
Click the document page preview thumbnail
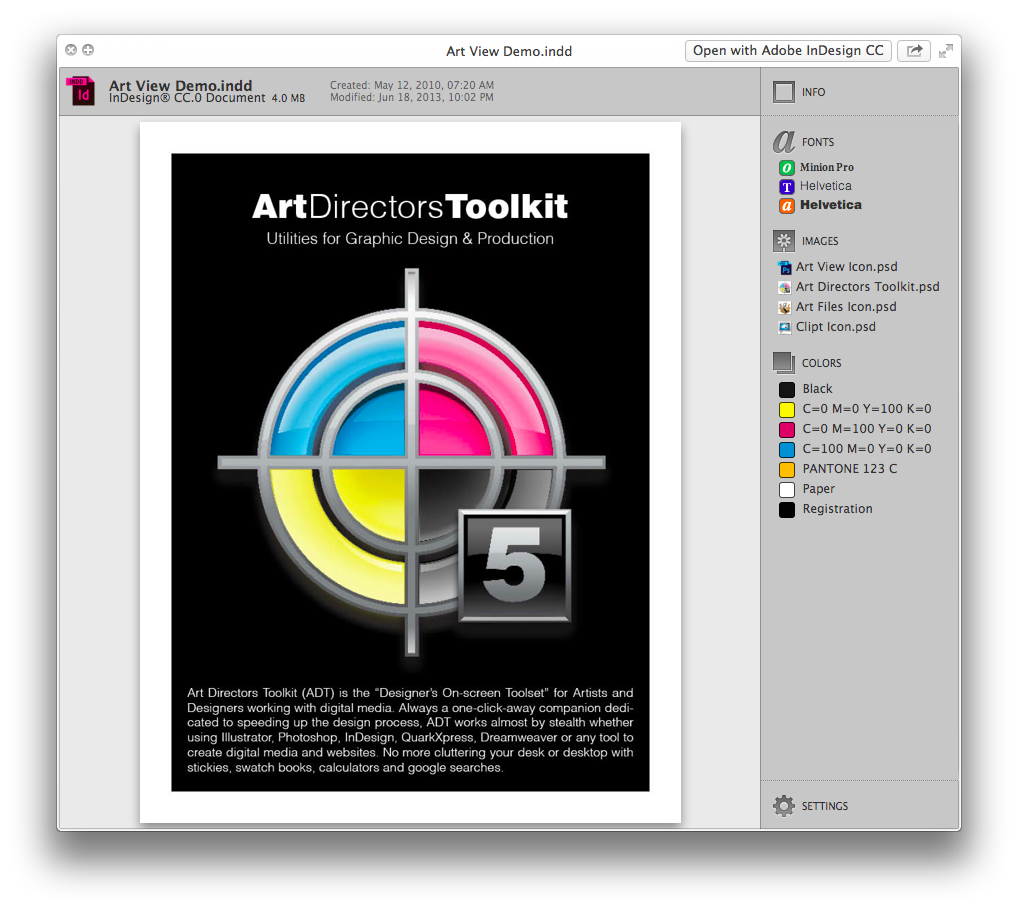pyautogui.click(x=410, y=472)
